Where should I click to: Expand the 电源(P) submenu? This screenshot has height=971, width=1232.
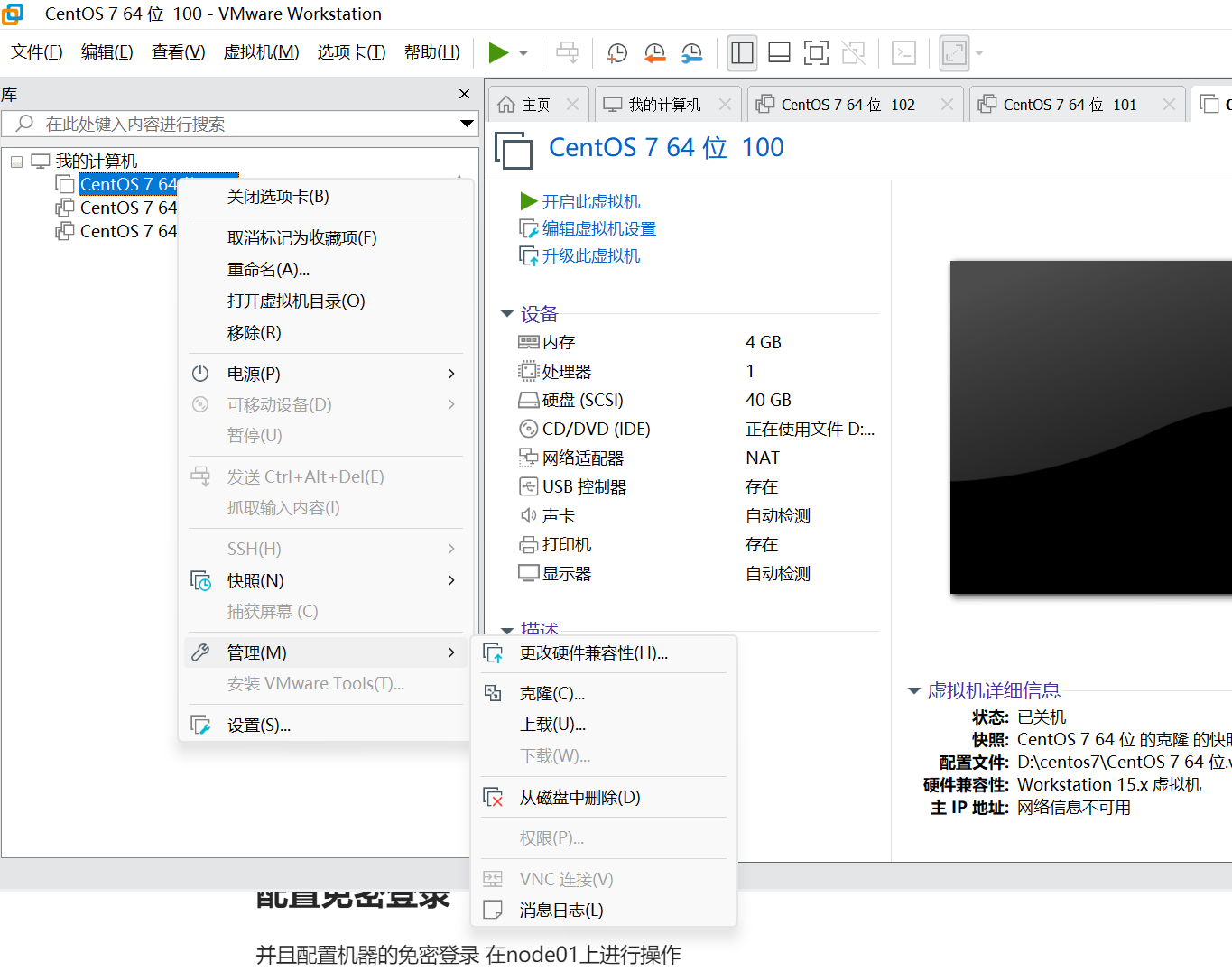tap(326, 374)
